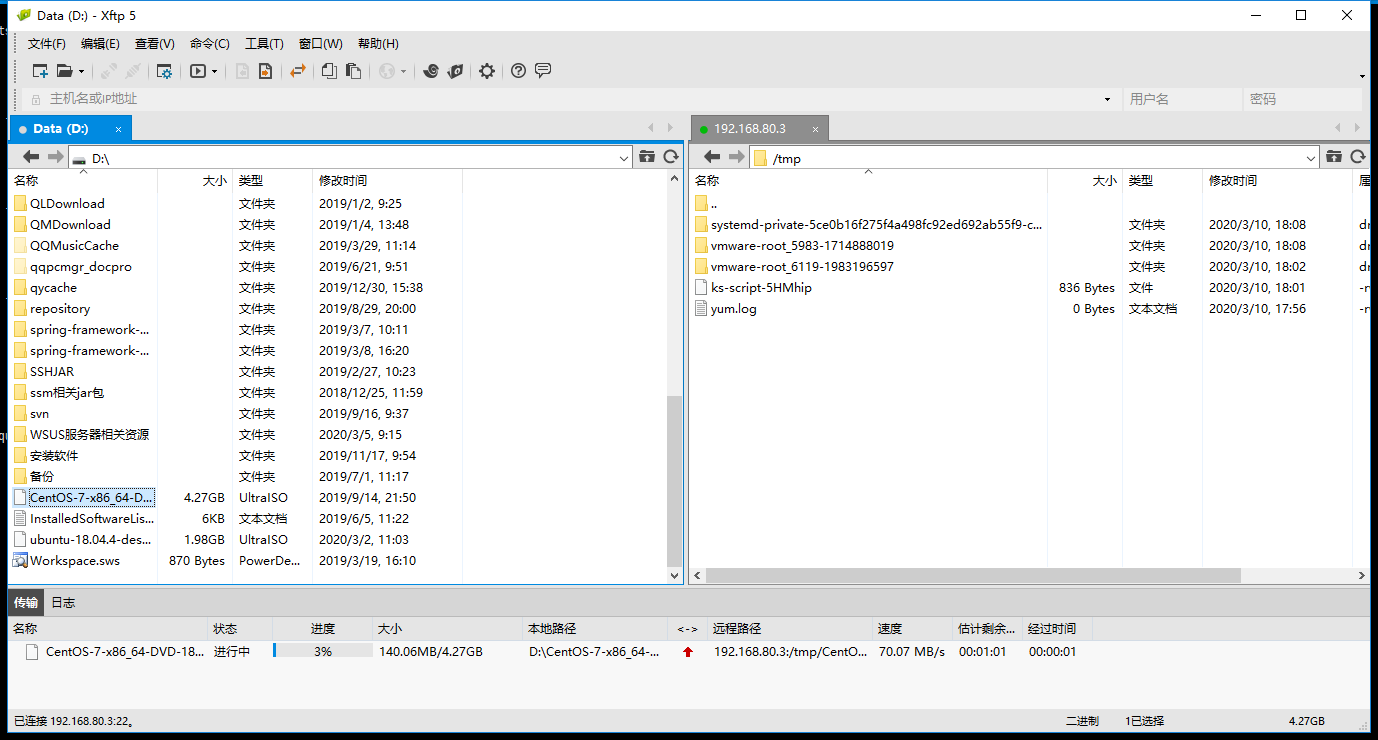This screenshot has height=740, width=1378.
Task: Click the Copy toolbar icon
Action: coord(329,71)
